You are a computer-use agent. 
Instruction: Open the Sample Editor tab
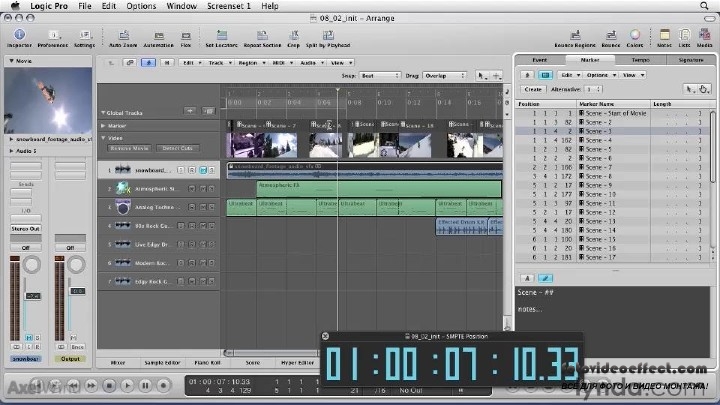[162, 363]
